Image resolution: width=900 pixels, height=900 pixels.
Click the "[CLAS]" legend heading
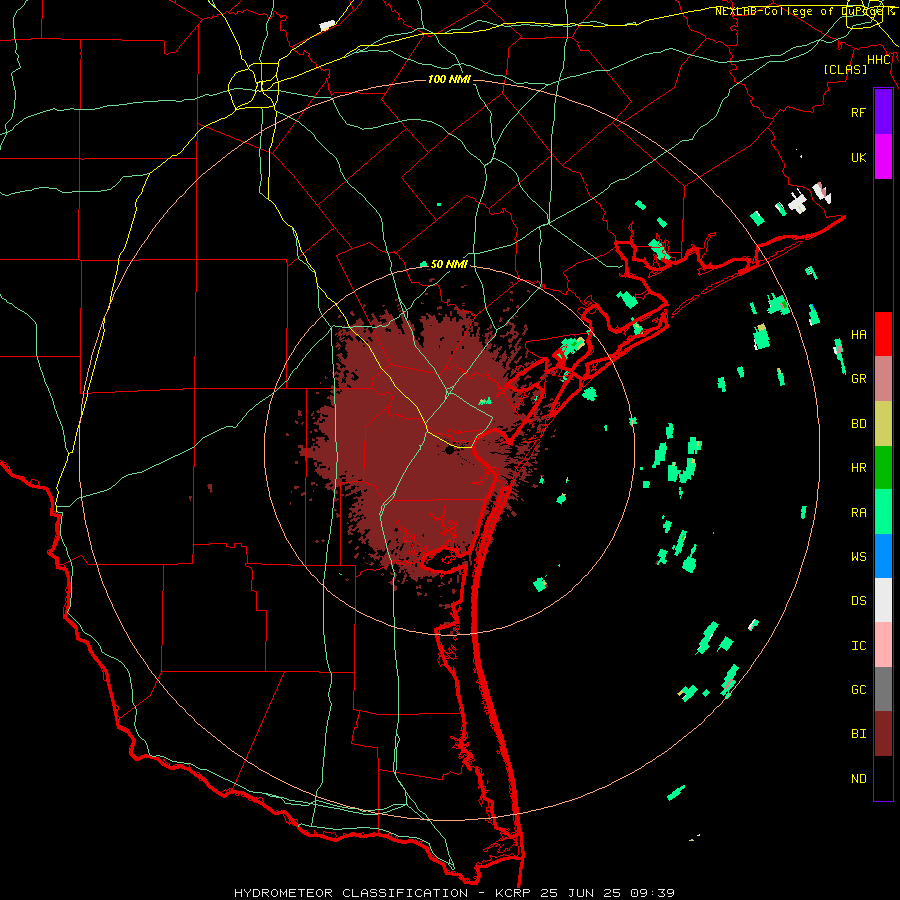(x=845, y=69)
